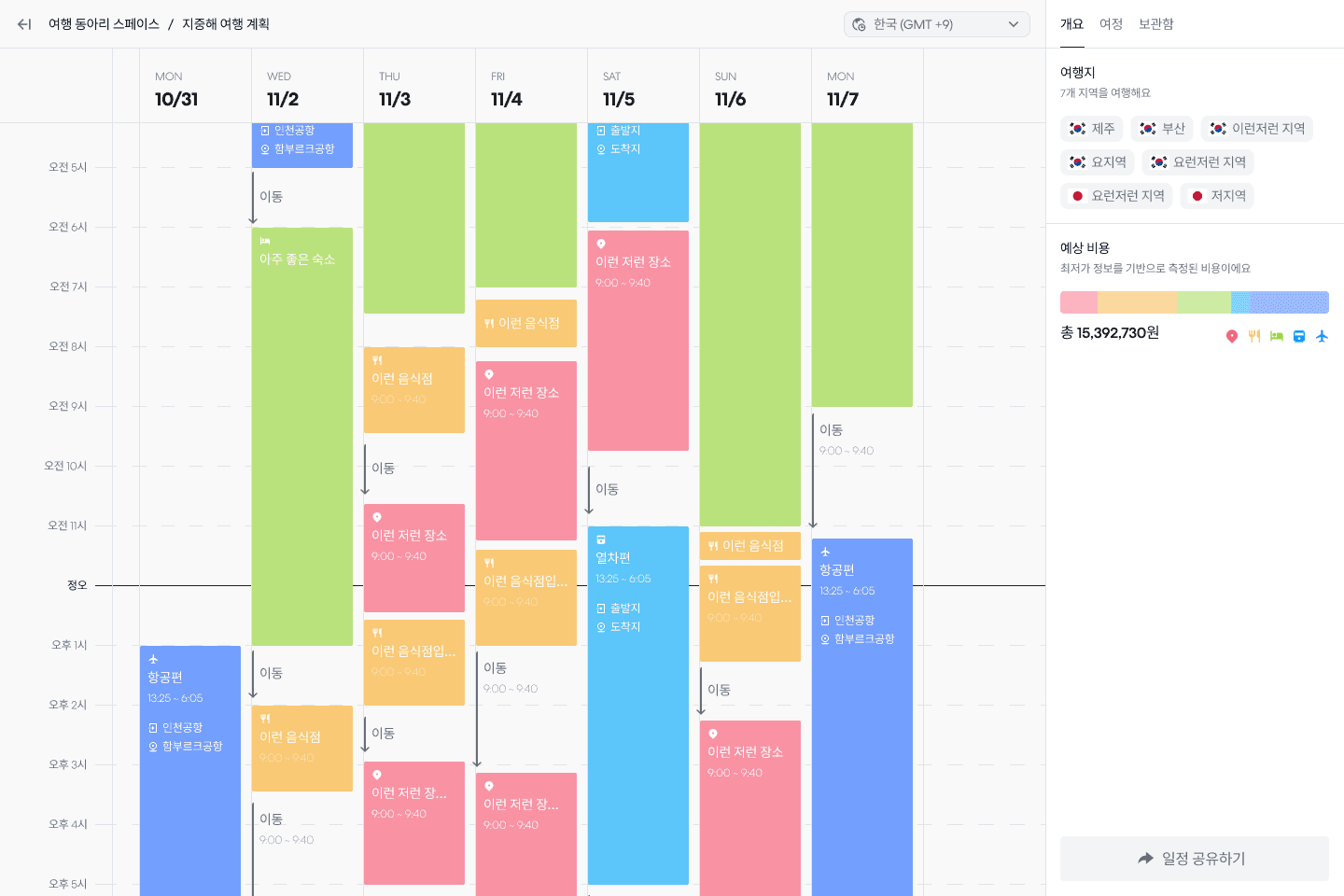Click the SUN 11/6 day header
Viewport: 1344px width, 896px height.
pyautogui.click(x=755, y=89)
